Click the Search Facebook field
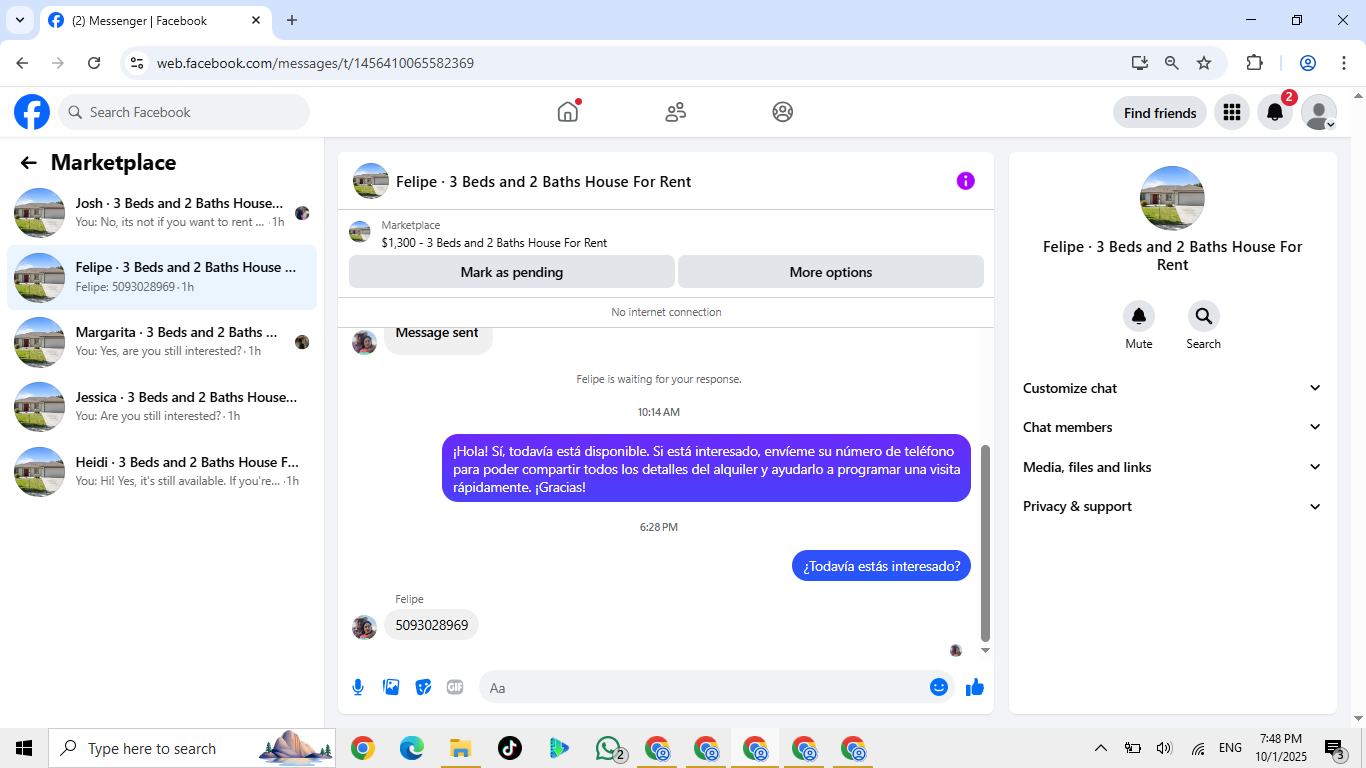Screen dimensions: 1366x768 point(184,112)
